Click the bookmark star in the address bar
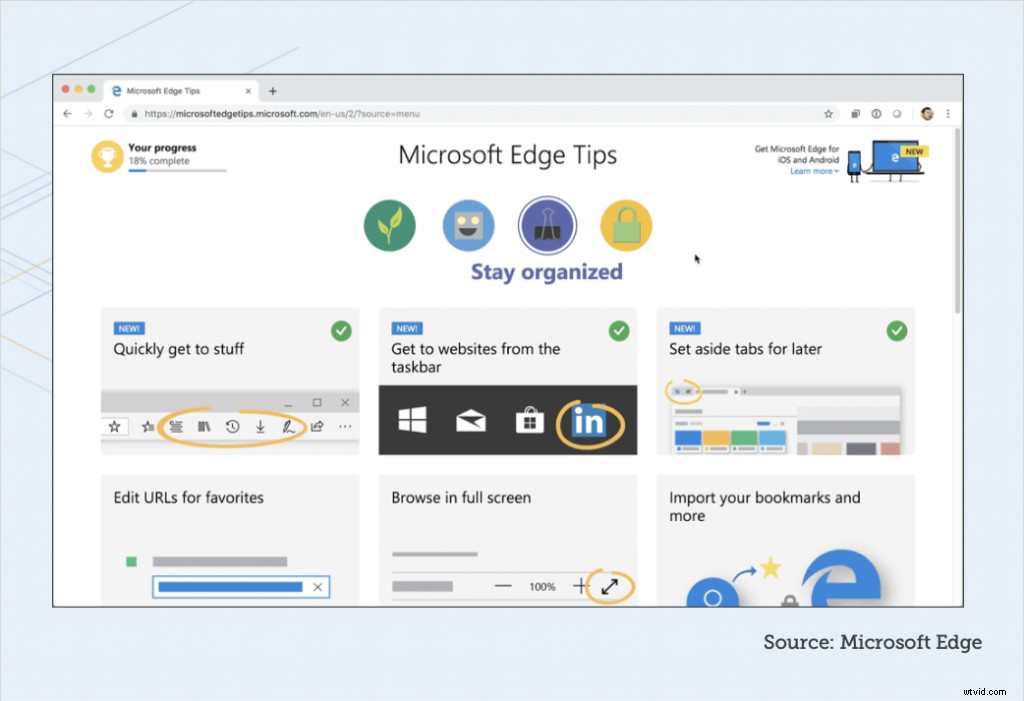This screenshot has height=701, width=1024. click(x=830, y=113)
